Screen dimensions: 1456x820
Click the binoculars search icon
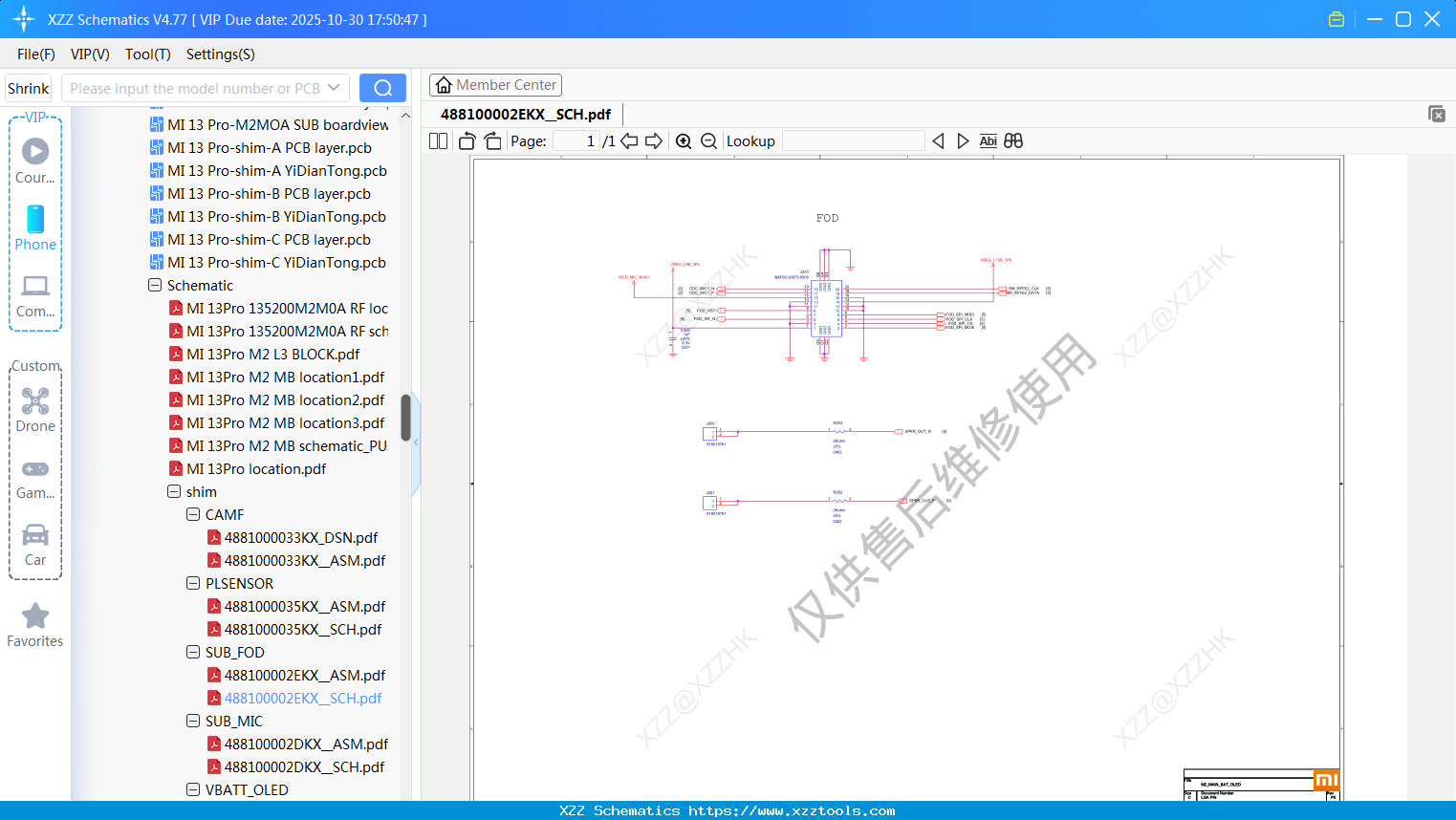click(x=1013, y=140)
